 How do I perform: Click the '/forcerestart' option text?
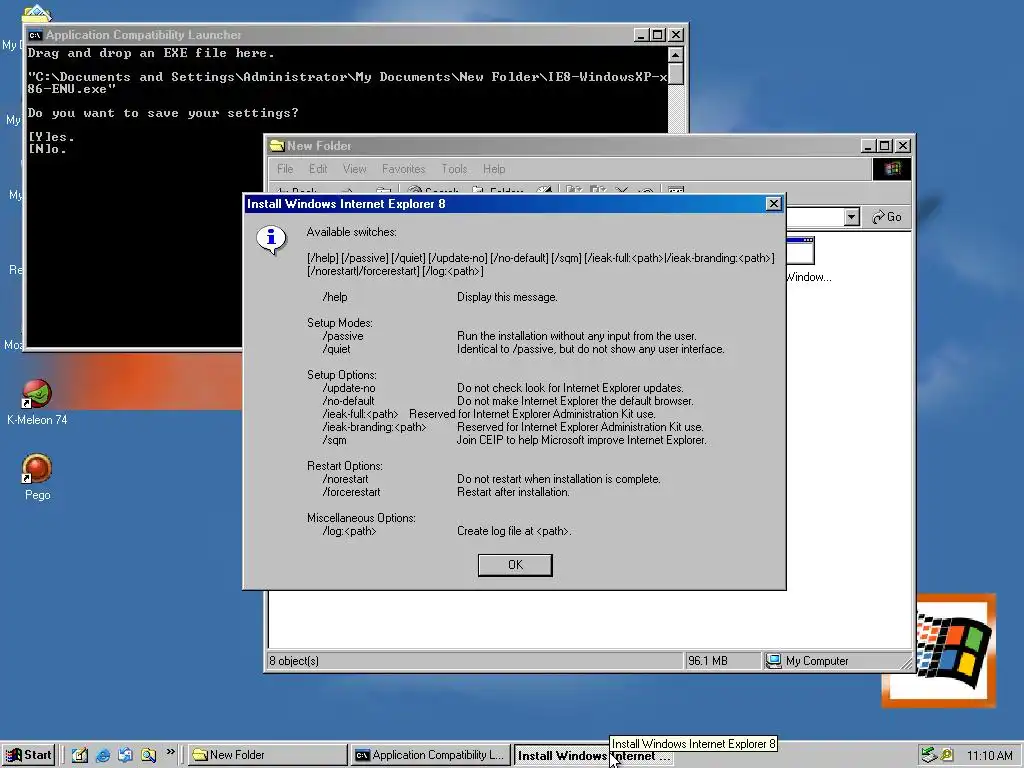351,492
